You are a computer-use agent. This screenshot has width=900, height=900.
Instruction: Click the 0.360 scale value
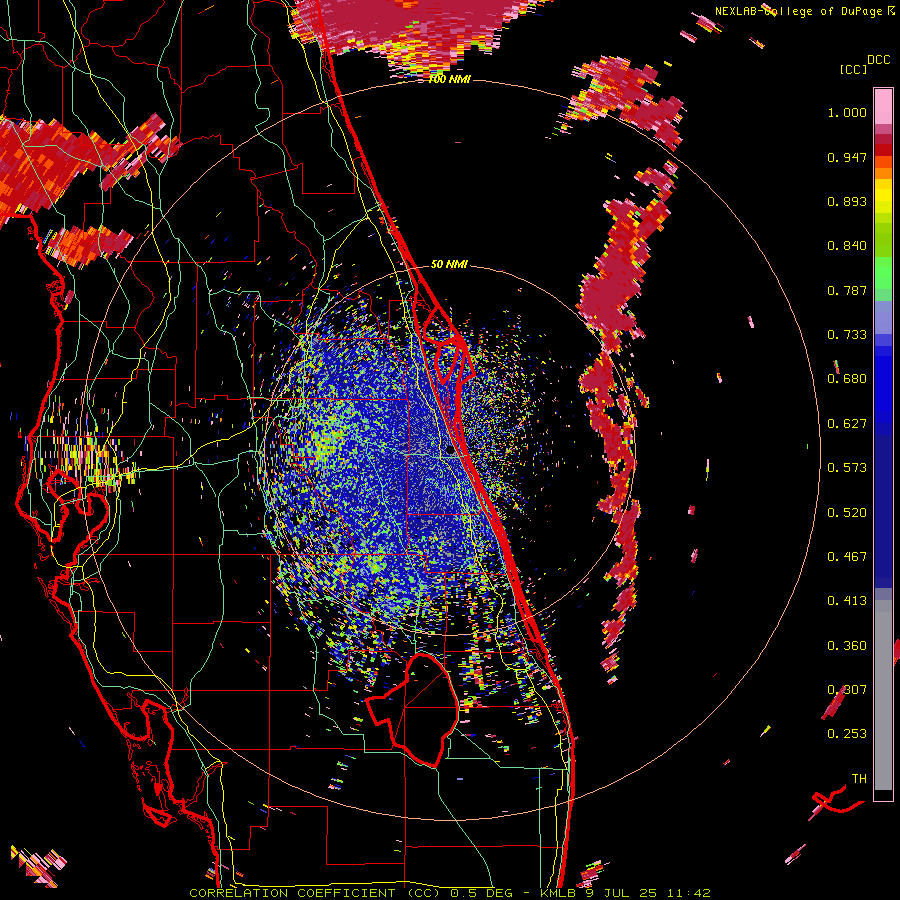[x=847, y=646]
